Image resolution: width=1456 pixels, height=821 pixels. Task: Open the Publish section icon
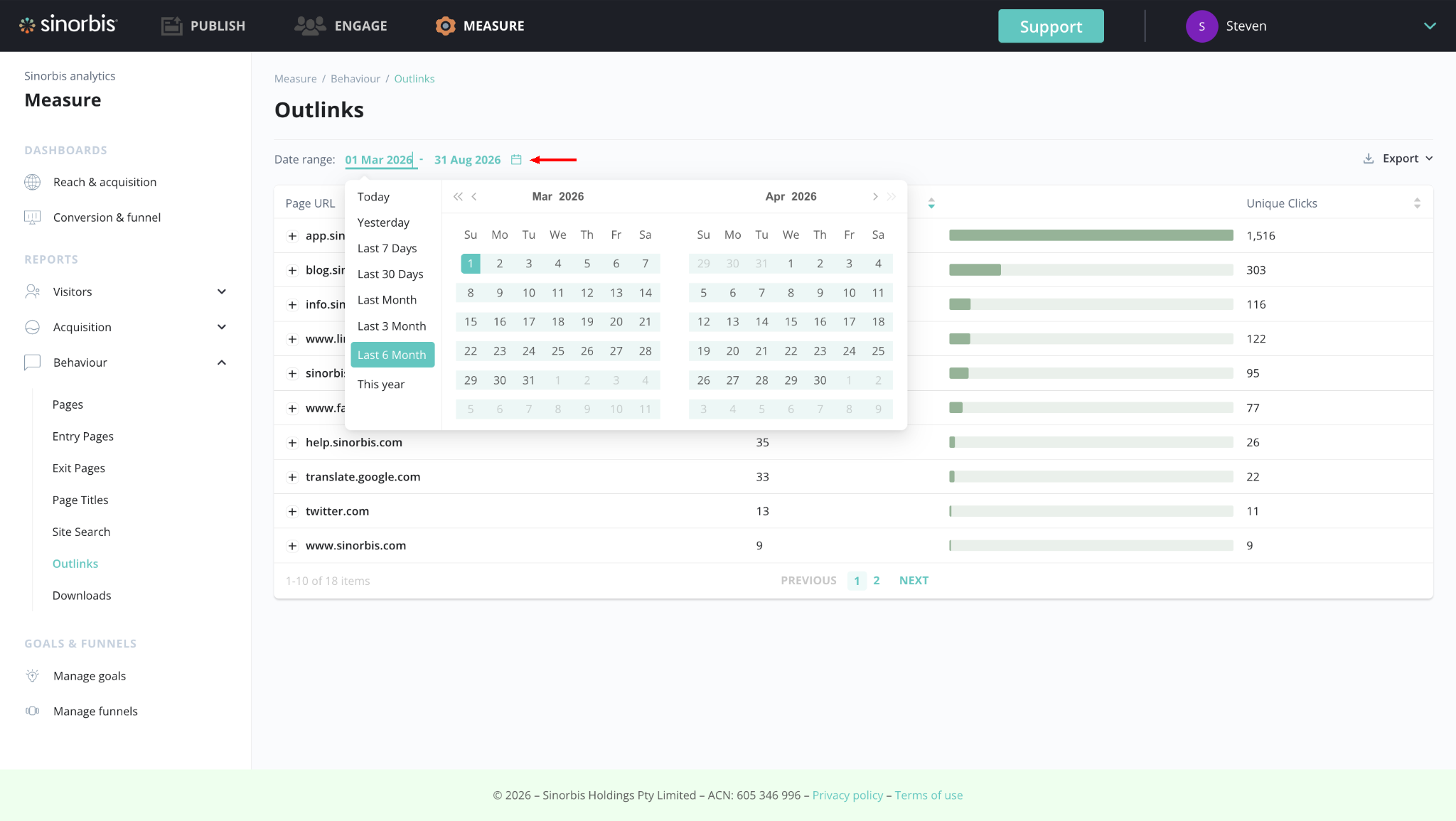click(x=171, y=26)
